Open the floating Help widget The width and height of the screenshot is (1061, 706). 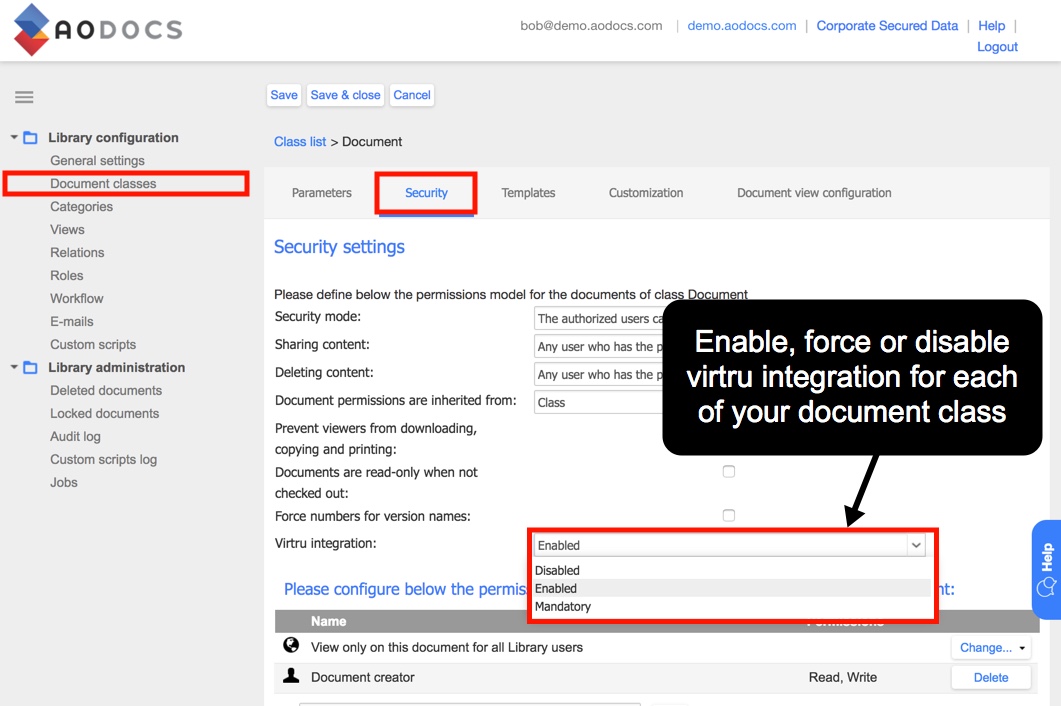(1046, 570)
